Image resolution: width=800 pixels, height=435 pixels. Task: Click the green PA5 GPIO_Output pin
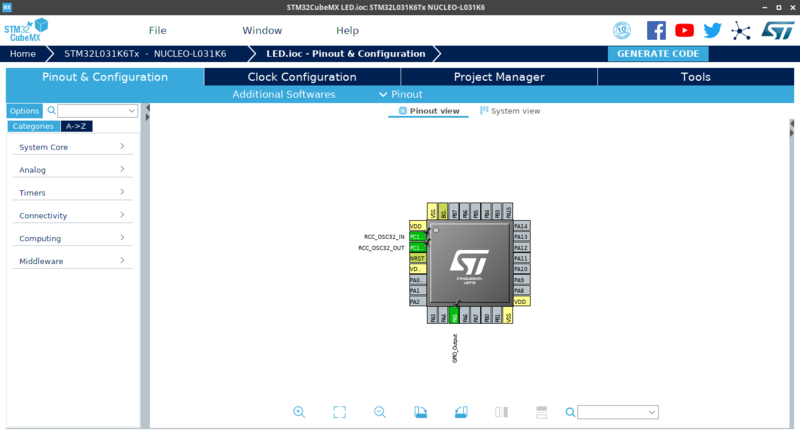point(454,317)
